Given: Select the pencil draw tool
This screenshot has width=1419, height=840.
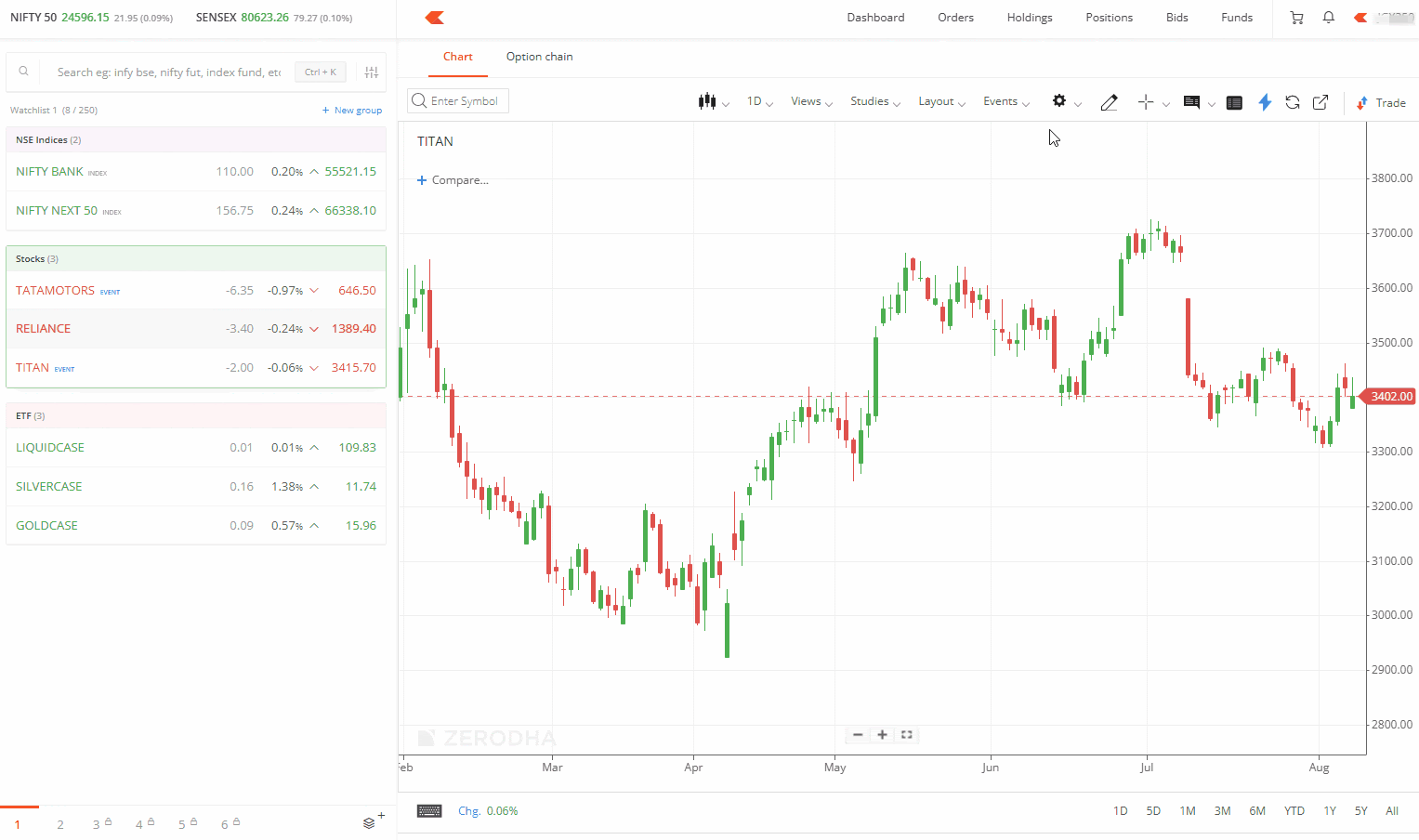Looking at the screenshot, I should (x=1109, y=102).
